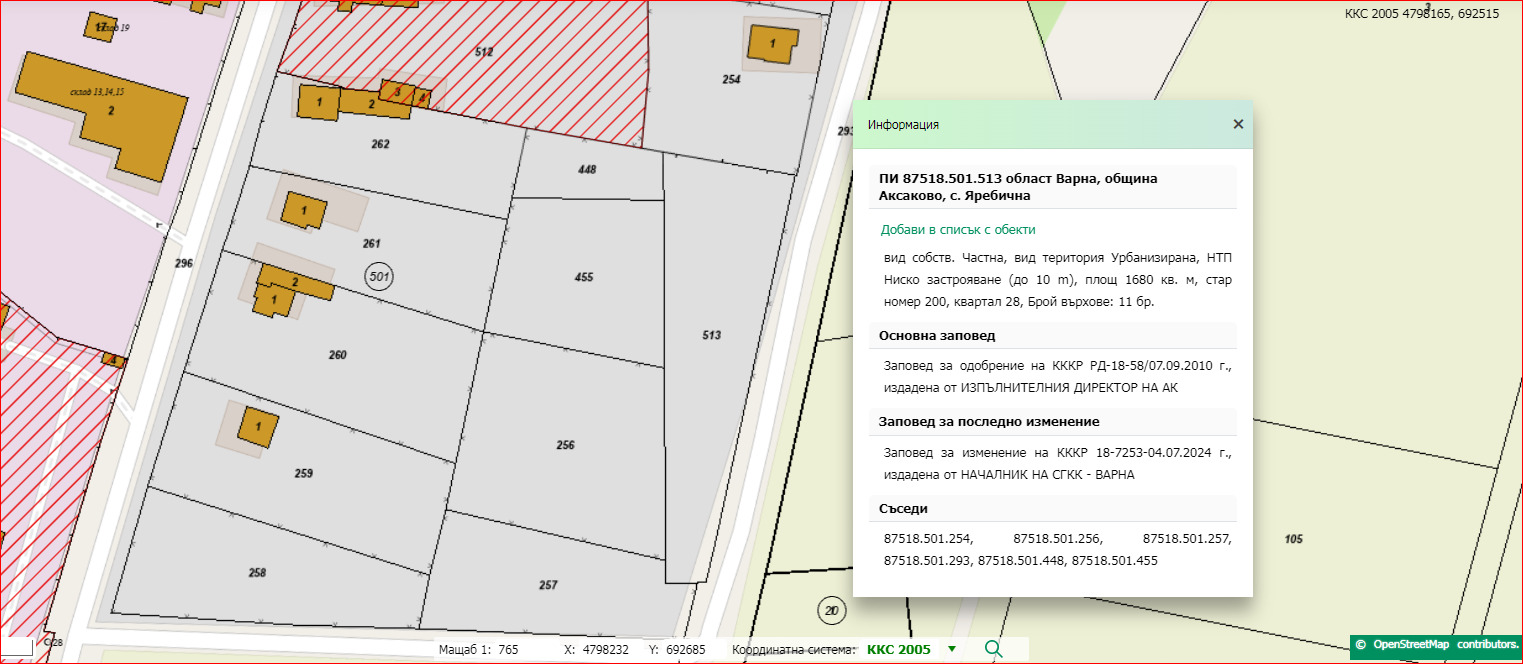This screenshot has width=1523, height=664.
Task: Click parcel 256 on the map
Action: coord(566,445)
